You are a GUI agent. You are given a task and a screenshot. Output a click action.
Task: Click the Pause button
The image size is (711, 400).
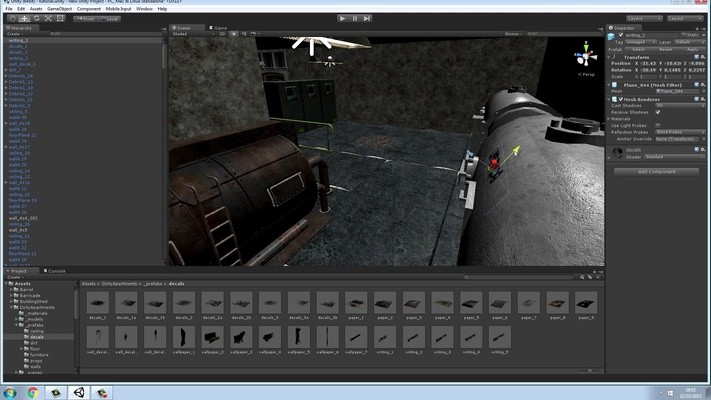point(355,19)
